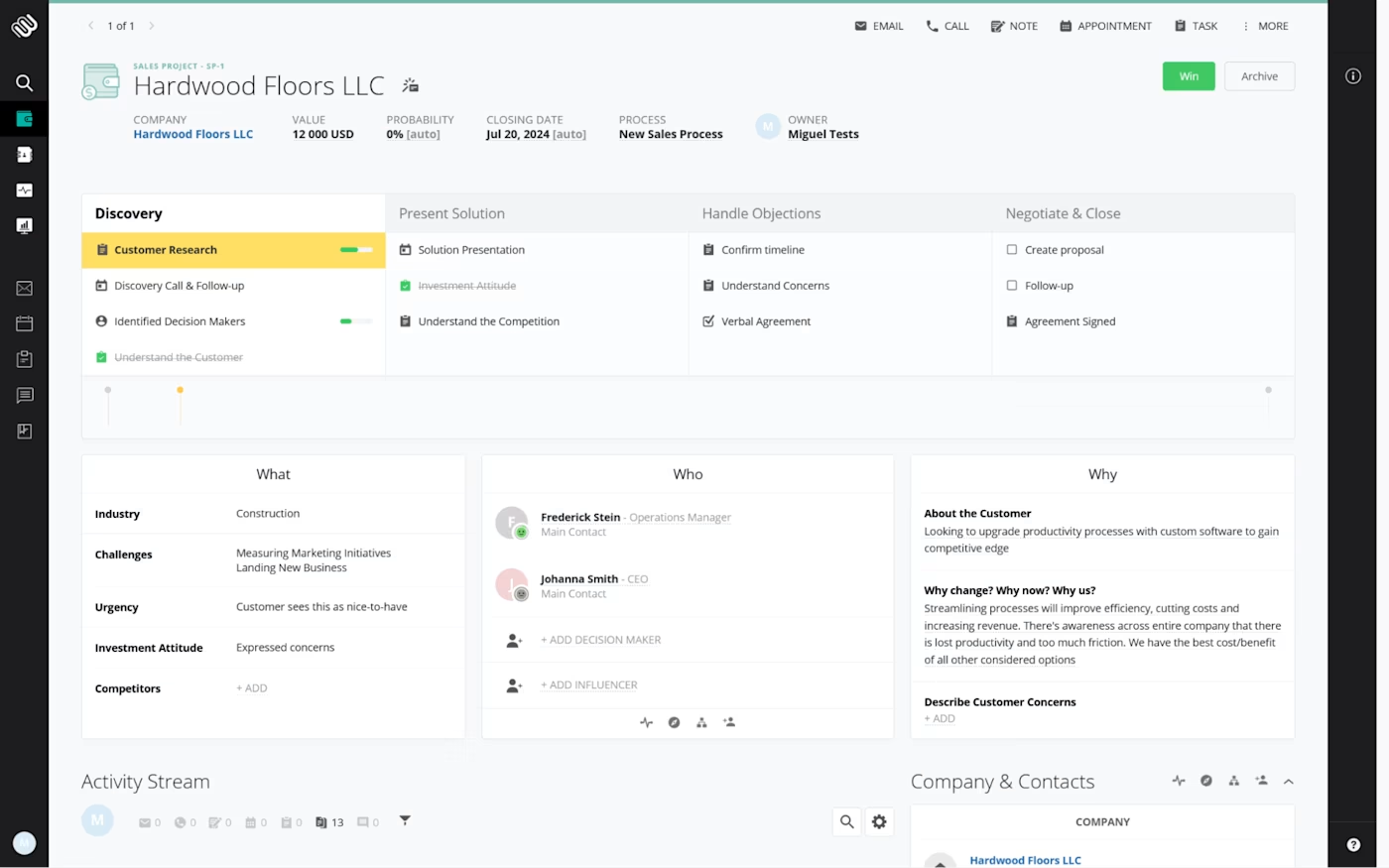
Task: Select the Discovery stage tab
Action: pos(233,213)
